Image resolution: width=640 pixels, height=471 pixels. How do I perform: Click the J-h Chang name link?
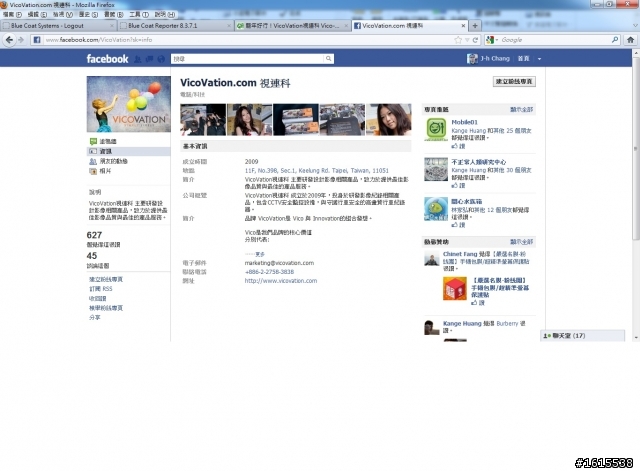(x=495, y=59)
